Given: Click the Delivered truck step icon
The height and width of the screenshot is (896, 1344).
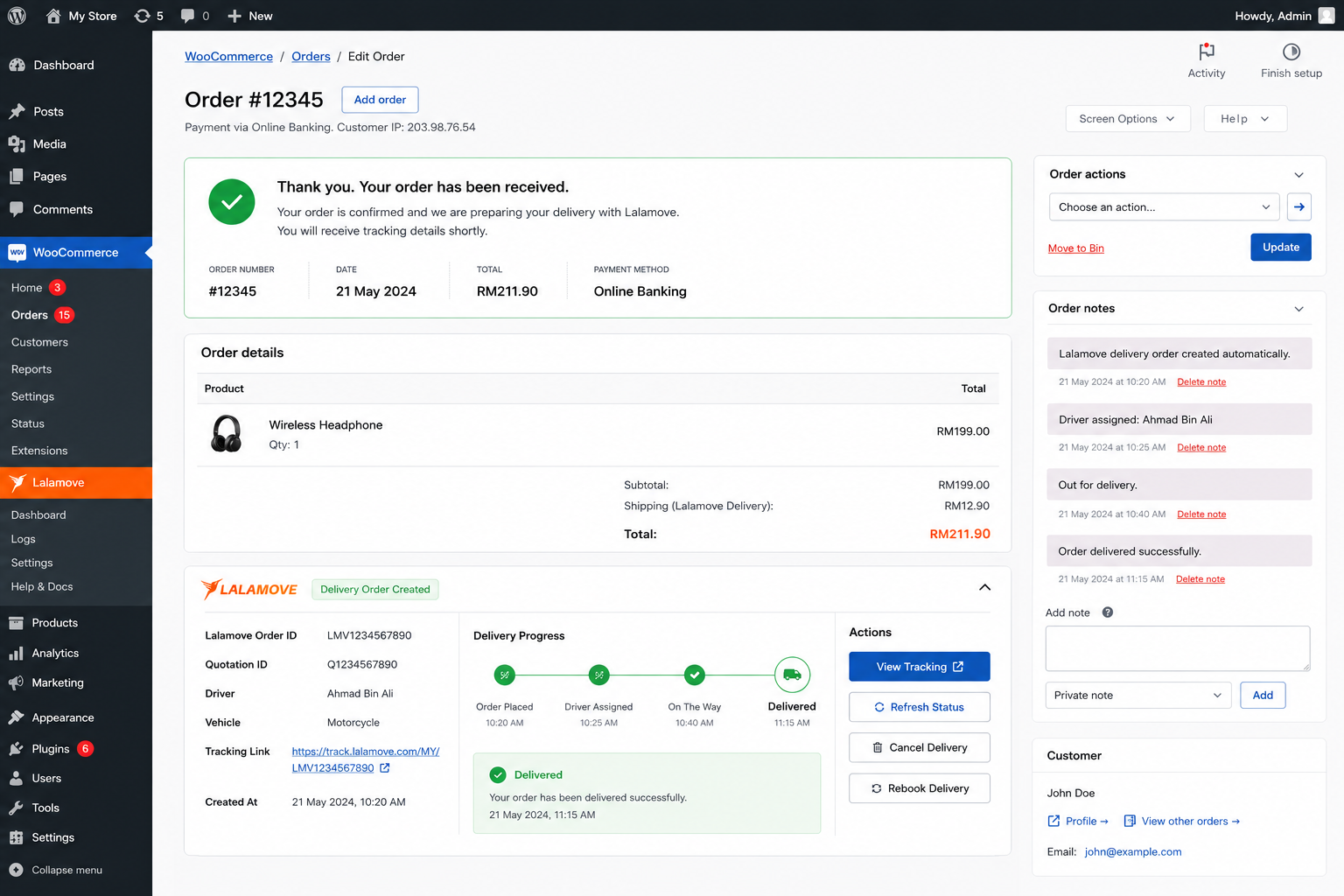Looking at the screenshot, I should tap(792, 675).
